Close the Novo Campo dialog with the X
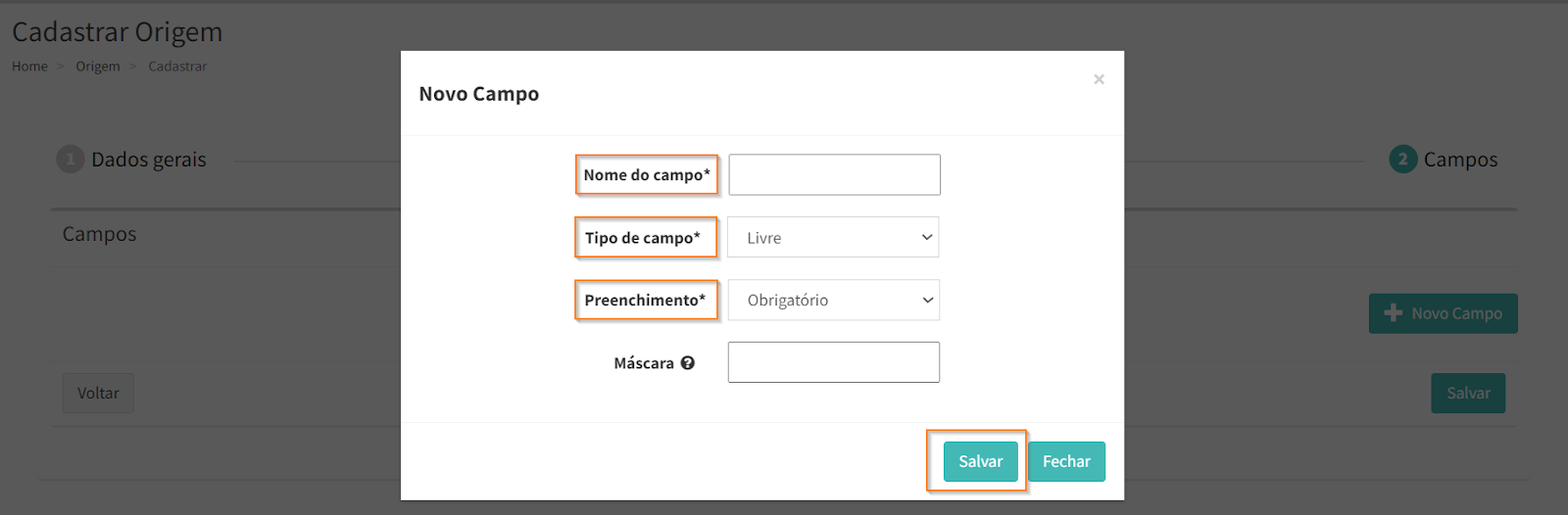The width and height of the screenshot is (1568, 515). tap(1099, 79)
